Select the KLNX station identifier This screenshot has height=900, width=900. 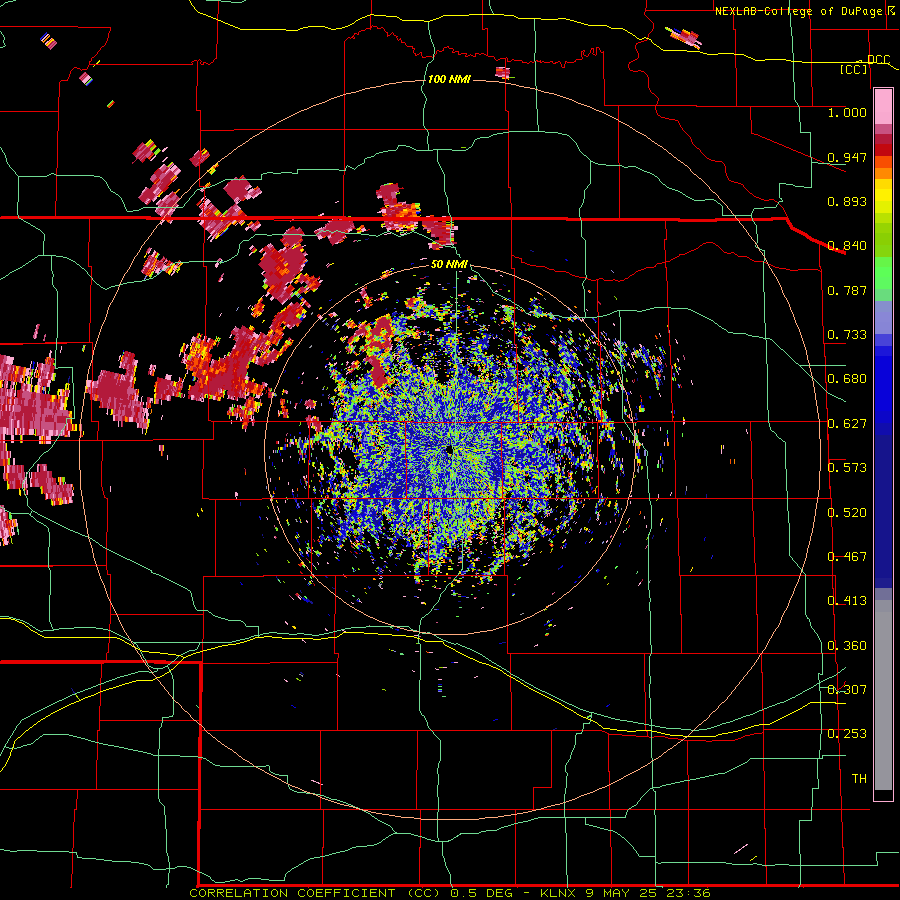point(560,893)
